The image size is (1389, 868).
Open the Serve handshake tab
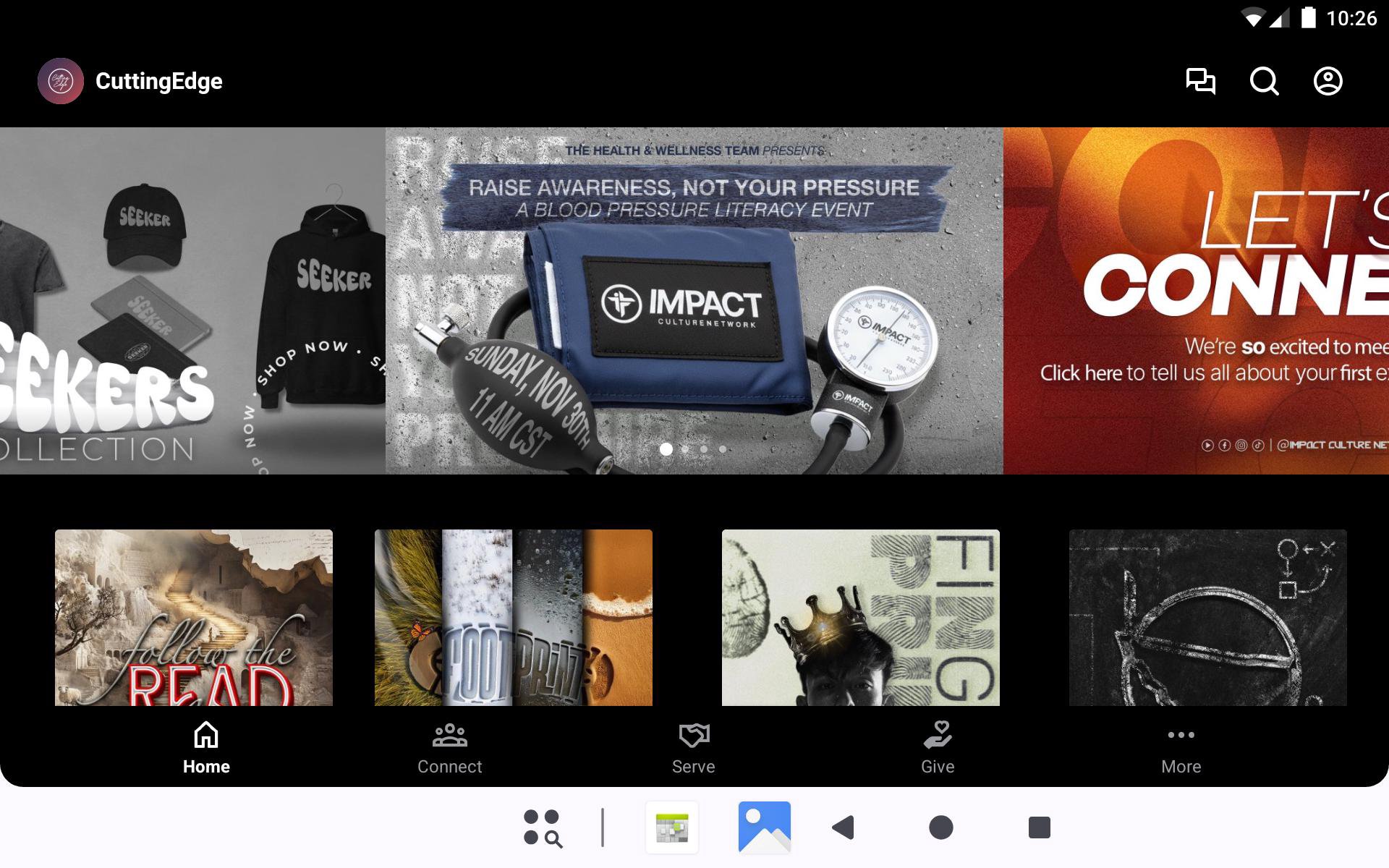(x=693, y=748)
